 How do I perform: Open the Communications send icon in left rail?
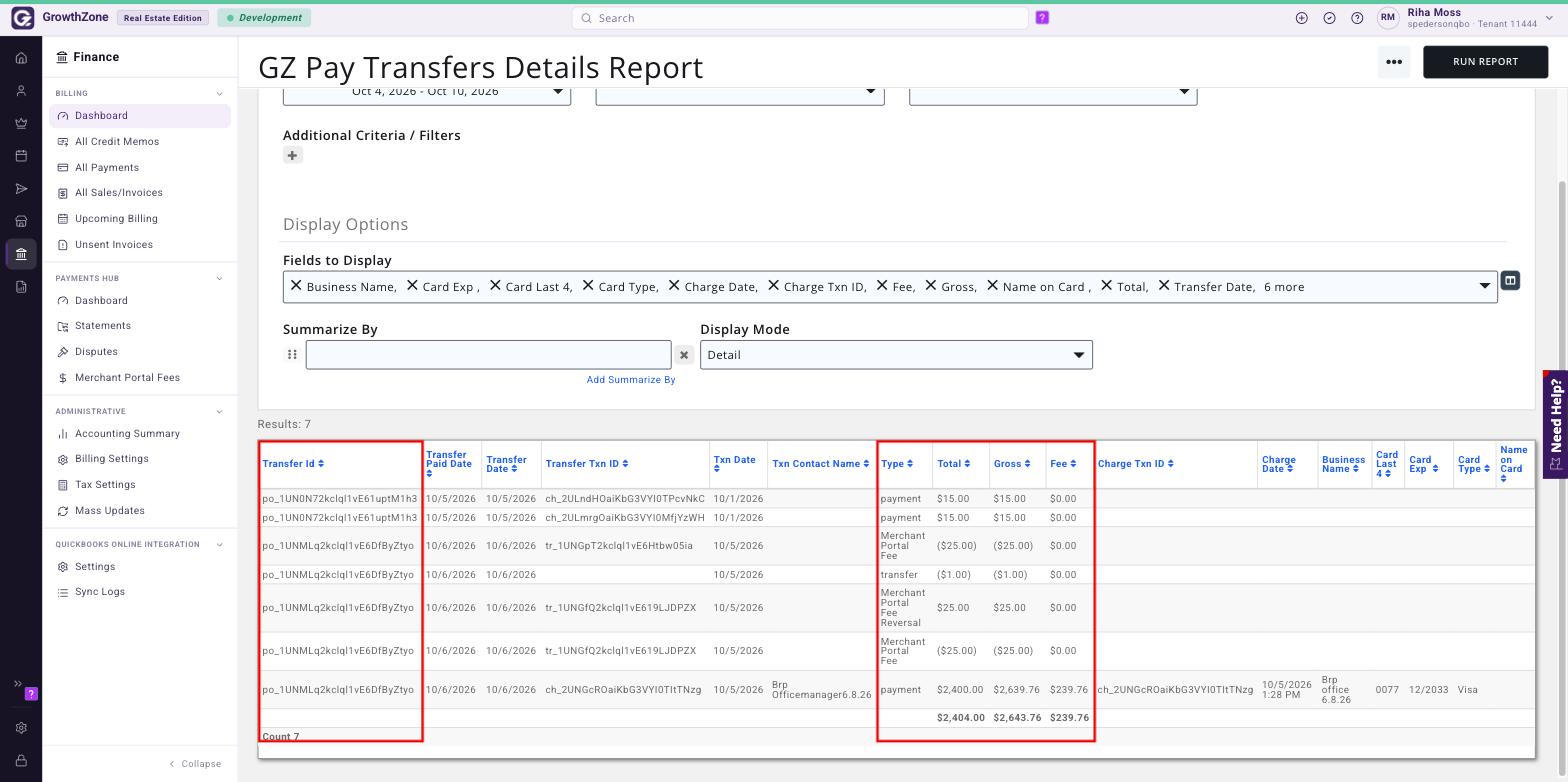[x=21, y=189]
